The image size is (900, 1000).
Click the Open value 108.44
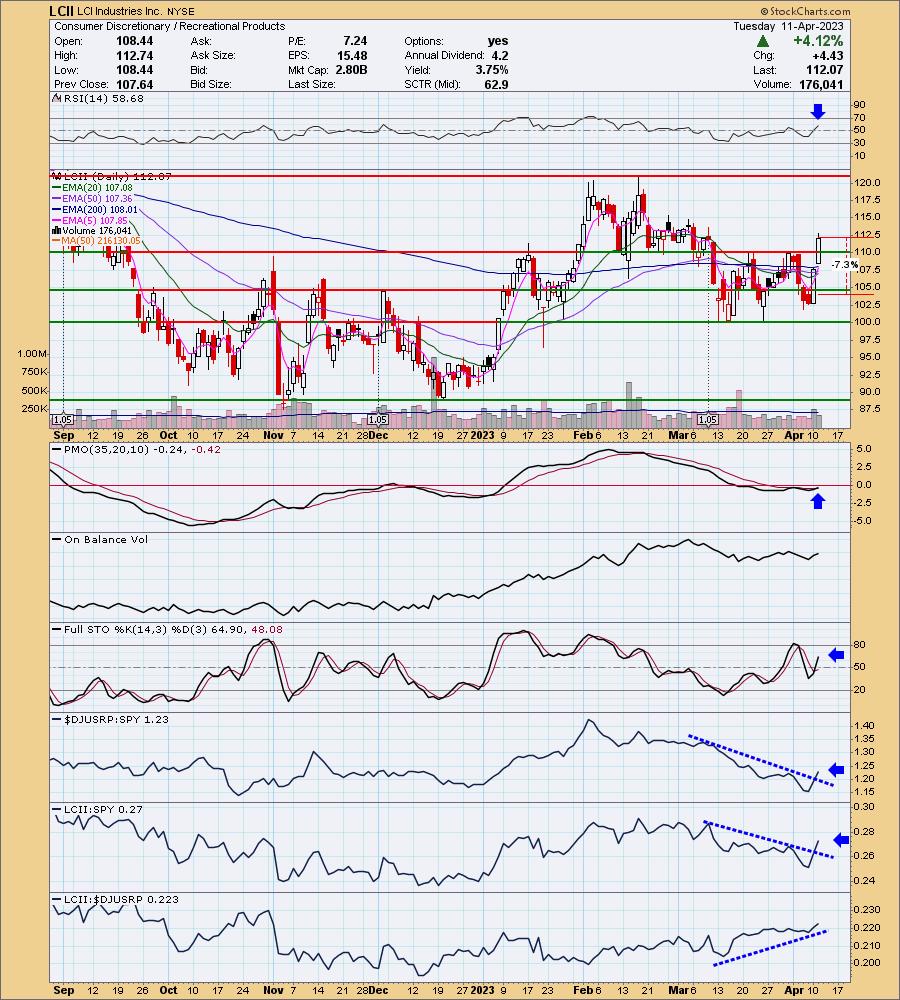135,41
